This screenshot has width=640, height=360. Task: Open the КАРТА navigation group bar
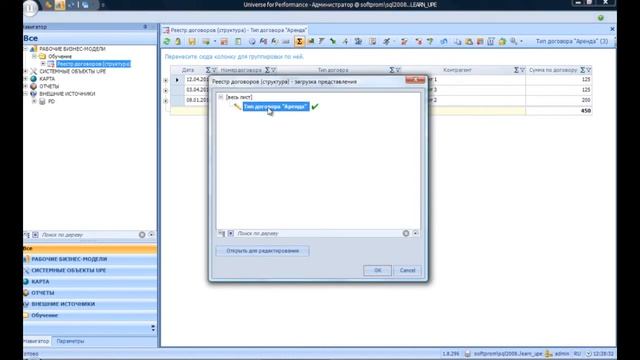(90, 282)
